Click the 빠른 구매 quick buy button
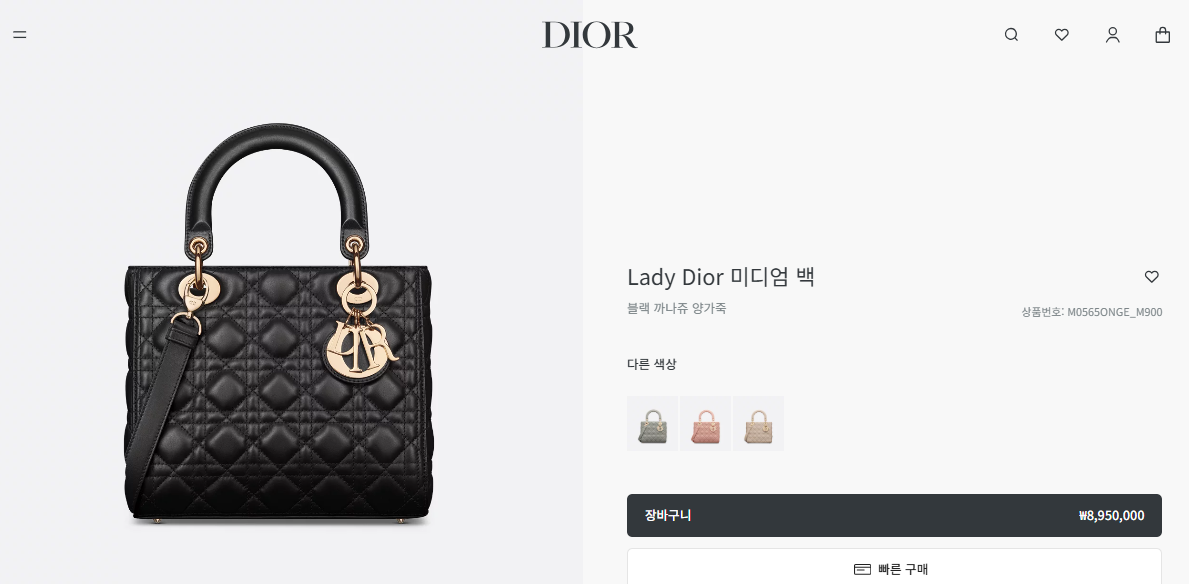1189x584 pixels. click(x=894, y=567)
